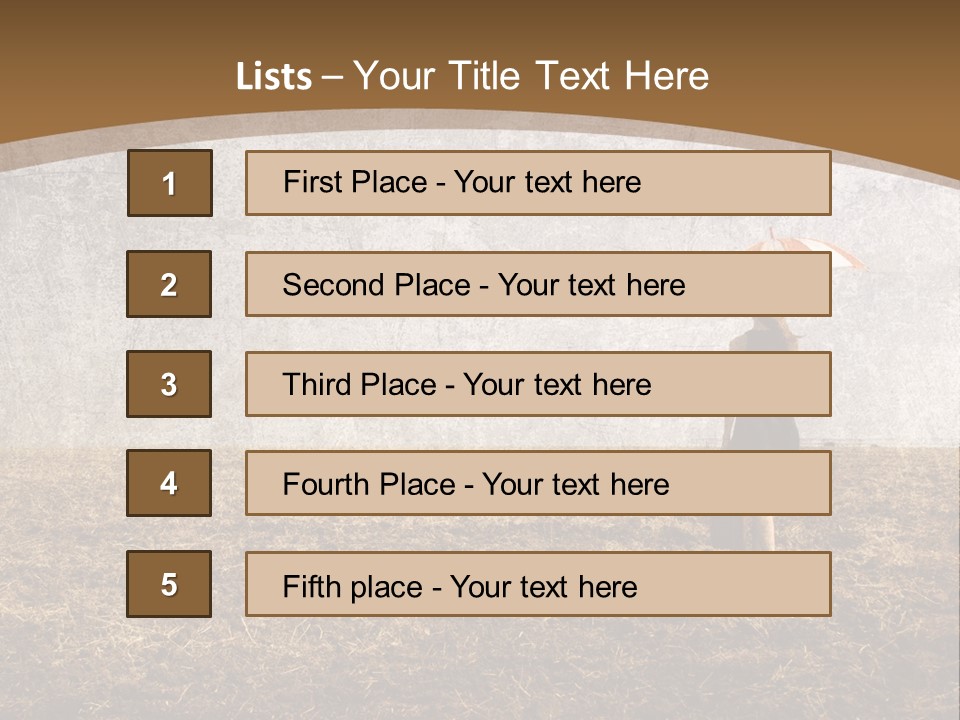Click the word 'Third' in the list
960x720 pixels.
[318, 384]
